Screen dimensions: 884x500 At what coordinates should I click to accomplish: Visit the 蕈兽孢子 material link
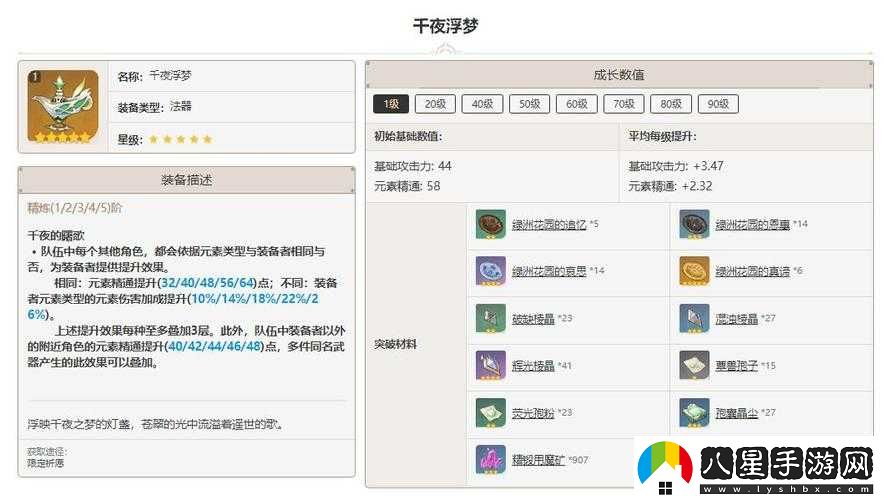click(737, 366)
